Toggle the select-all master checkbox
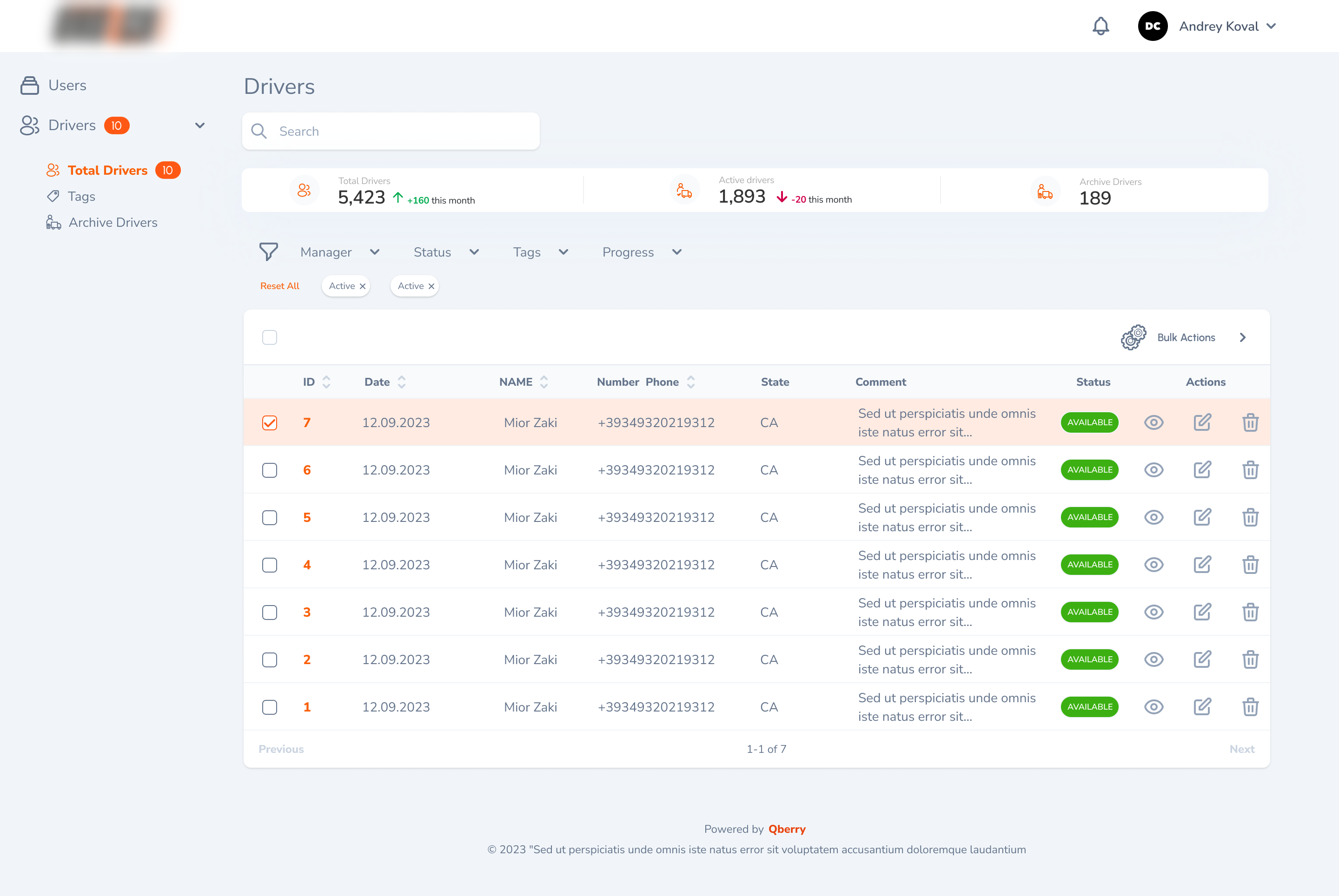This screenshot has height=896, width=1339. point(270,337)
